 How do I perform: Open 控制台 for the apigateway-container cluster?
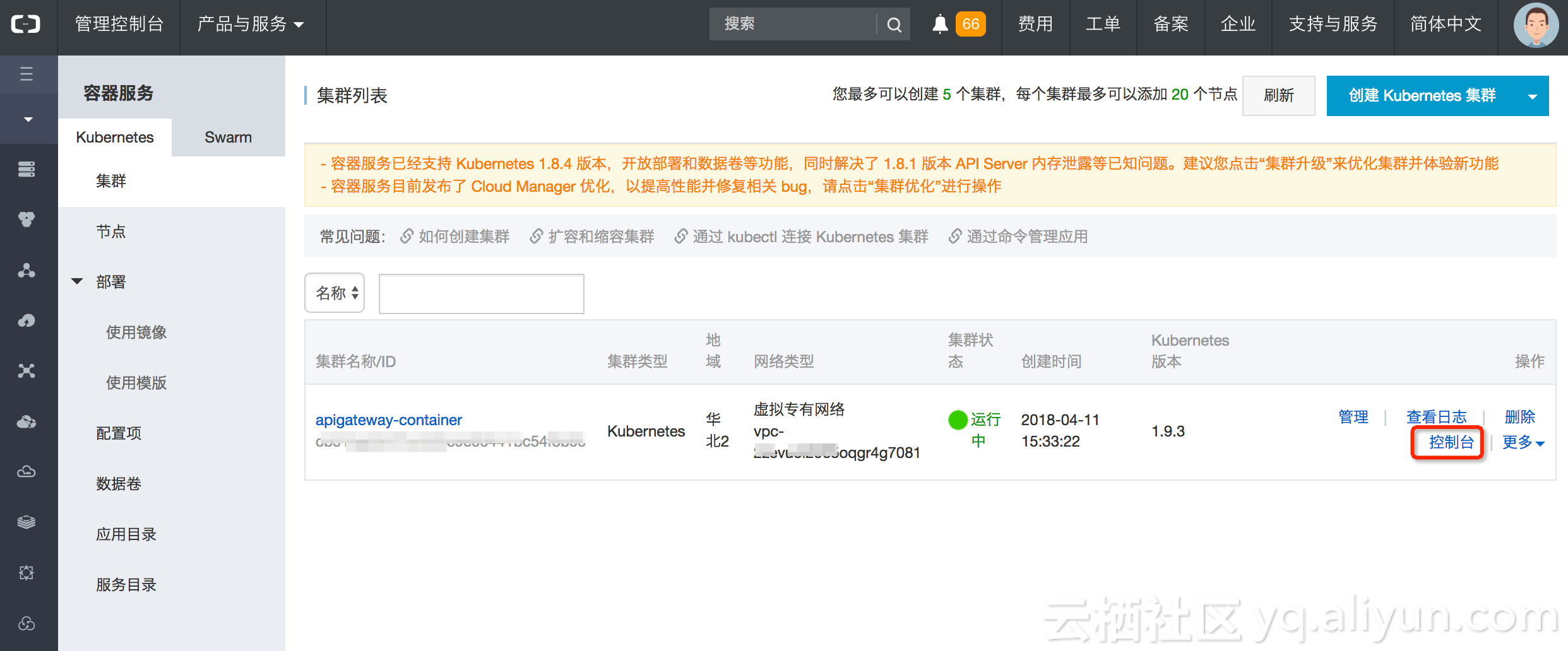(x=1451, y=442)
